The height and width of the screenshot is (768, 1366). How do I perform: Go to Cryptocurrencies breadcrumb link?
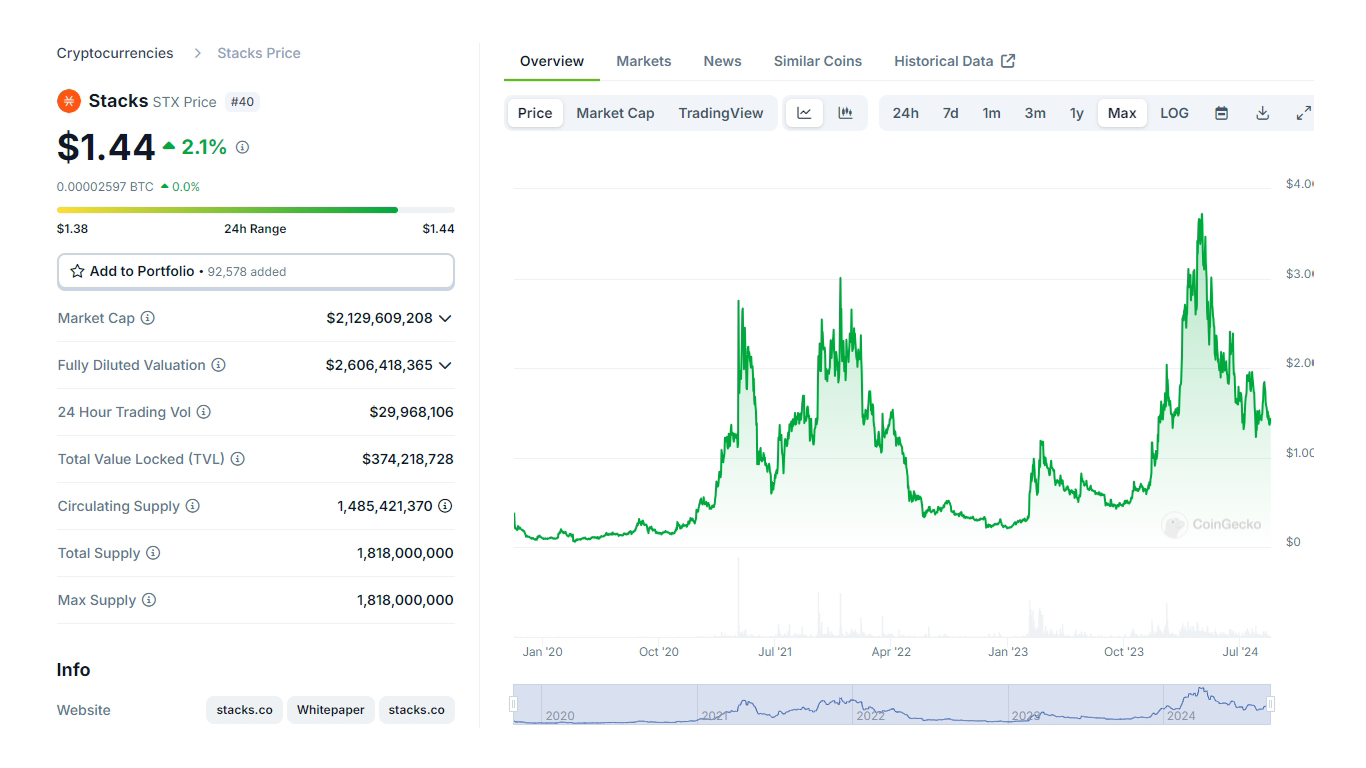click(x=115, y=53)
